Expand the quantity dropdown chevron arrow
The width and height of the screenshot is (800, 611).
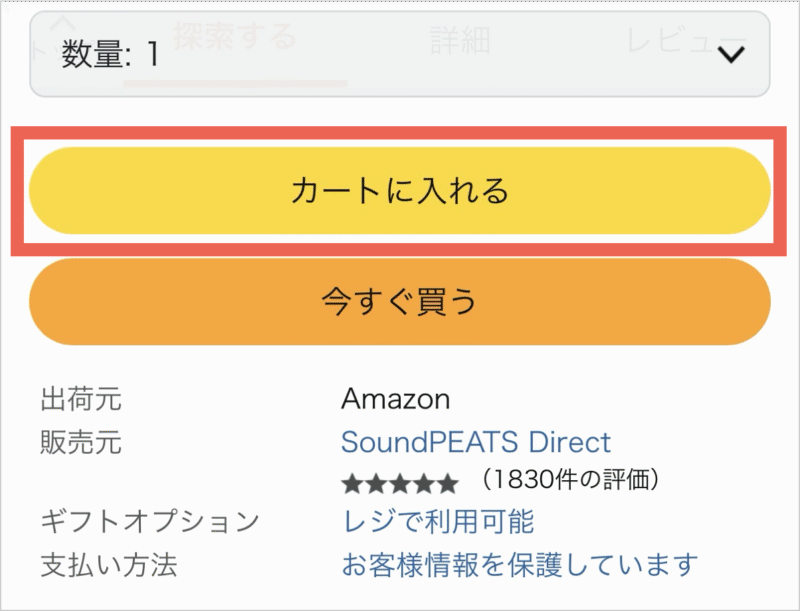point(733,55)
